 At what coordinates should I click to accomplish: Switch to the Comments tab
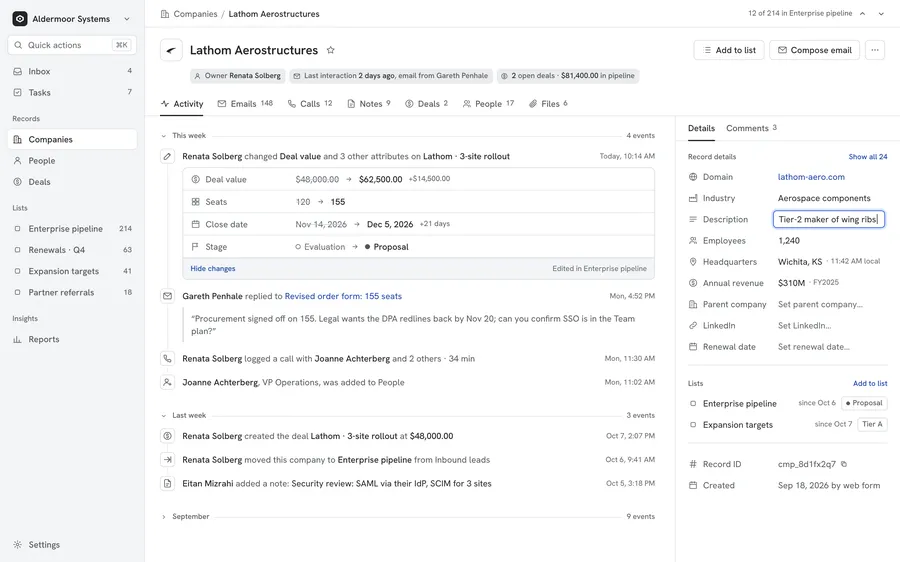coord(751,128)
